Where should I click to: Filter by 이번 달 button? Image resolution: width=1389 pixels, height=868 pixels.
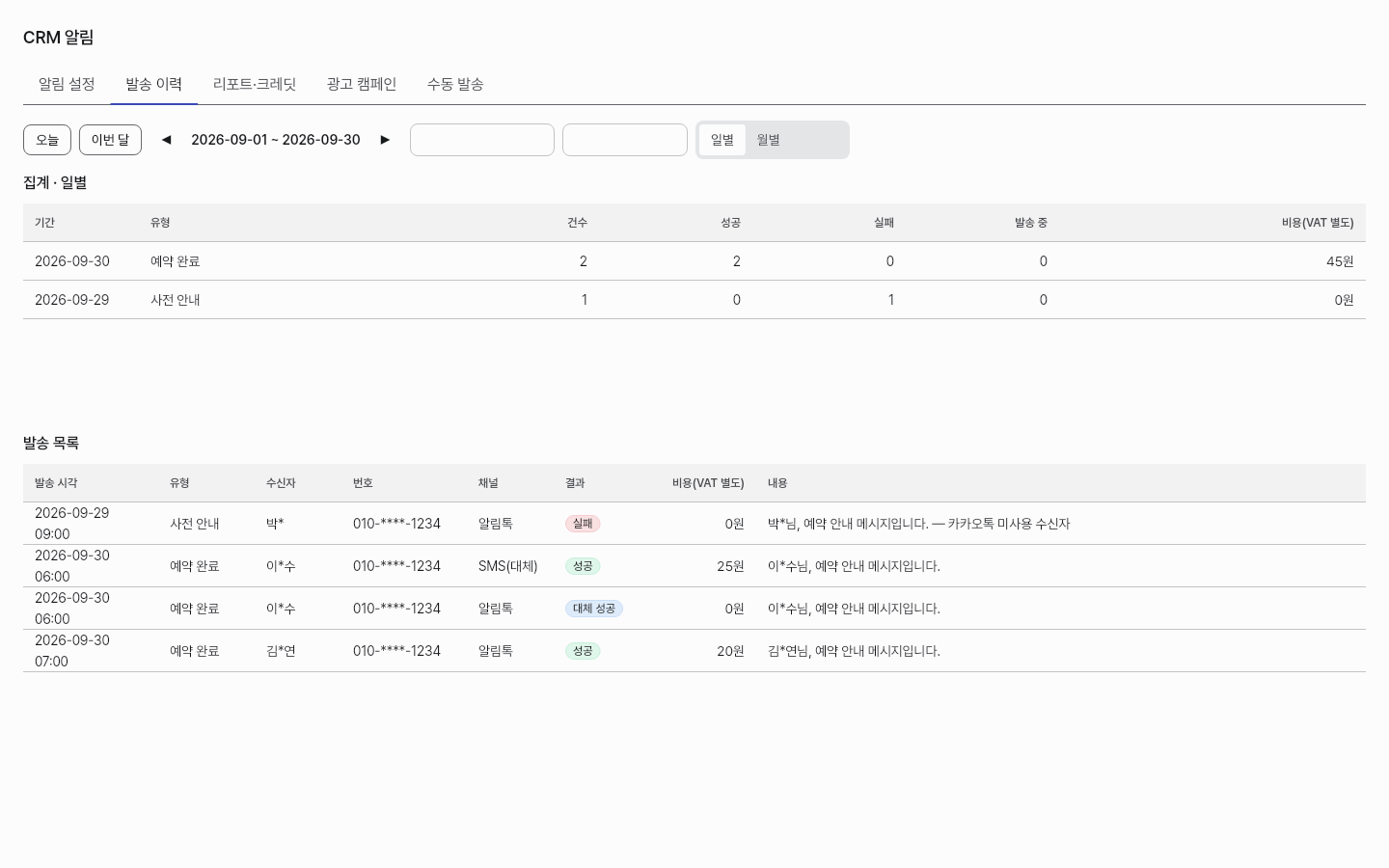pos(110,140)
